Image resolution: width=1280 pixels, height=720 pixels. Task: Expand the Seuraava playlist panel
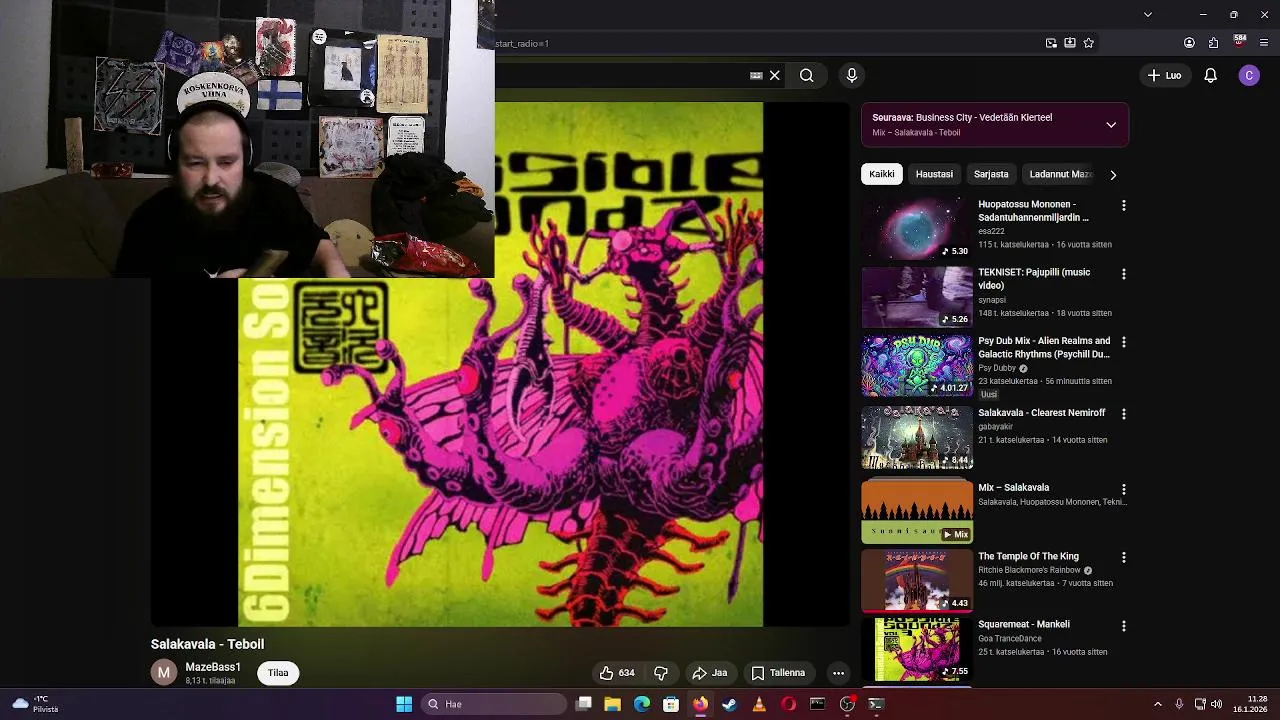click(1111, 125)
